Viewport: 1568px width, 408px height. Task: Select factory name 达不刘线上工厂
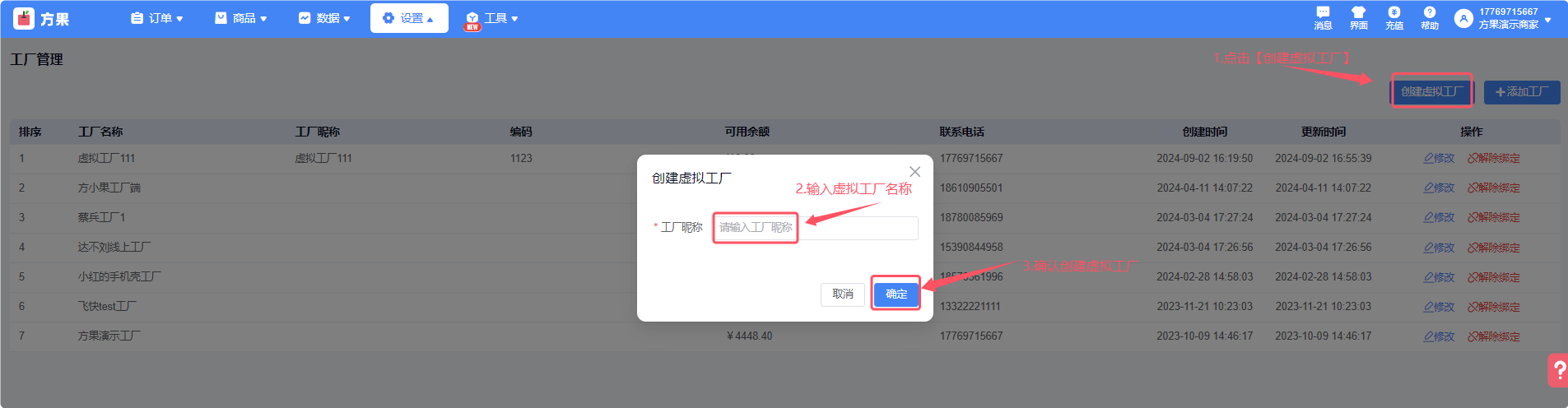coord(114,247)
